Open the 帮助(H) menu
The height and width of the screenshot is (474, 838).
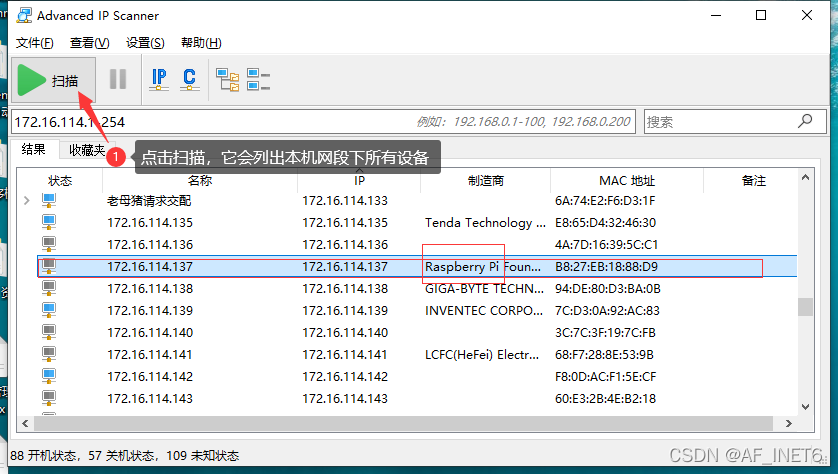pyautogui.click(x=201, y=43)
